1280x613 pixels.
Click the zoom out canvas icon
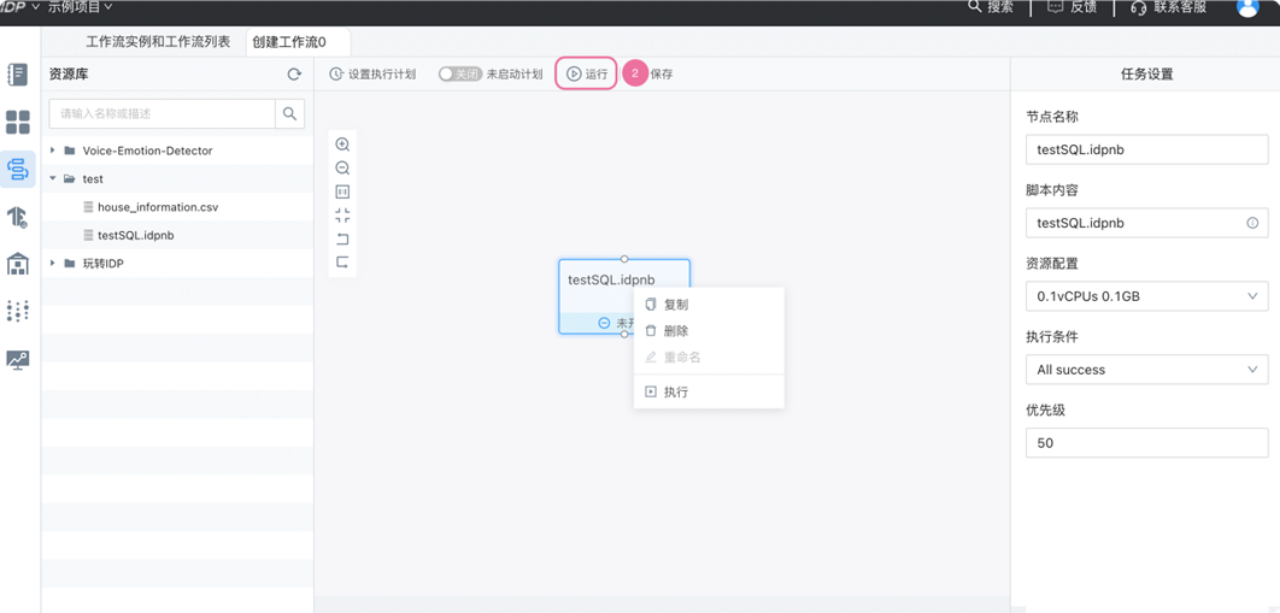point(342,168)
